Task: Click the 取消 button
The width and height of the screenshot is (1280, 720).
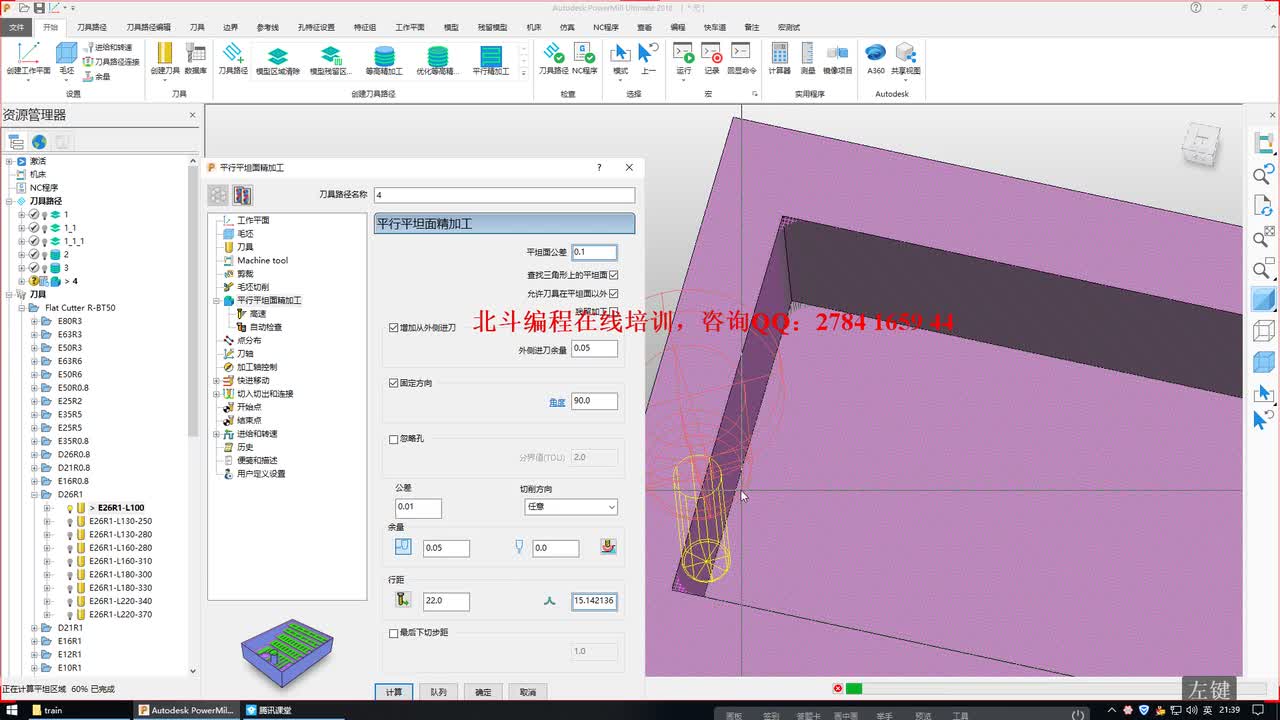Action: 528,692
